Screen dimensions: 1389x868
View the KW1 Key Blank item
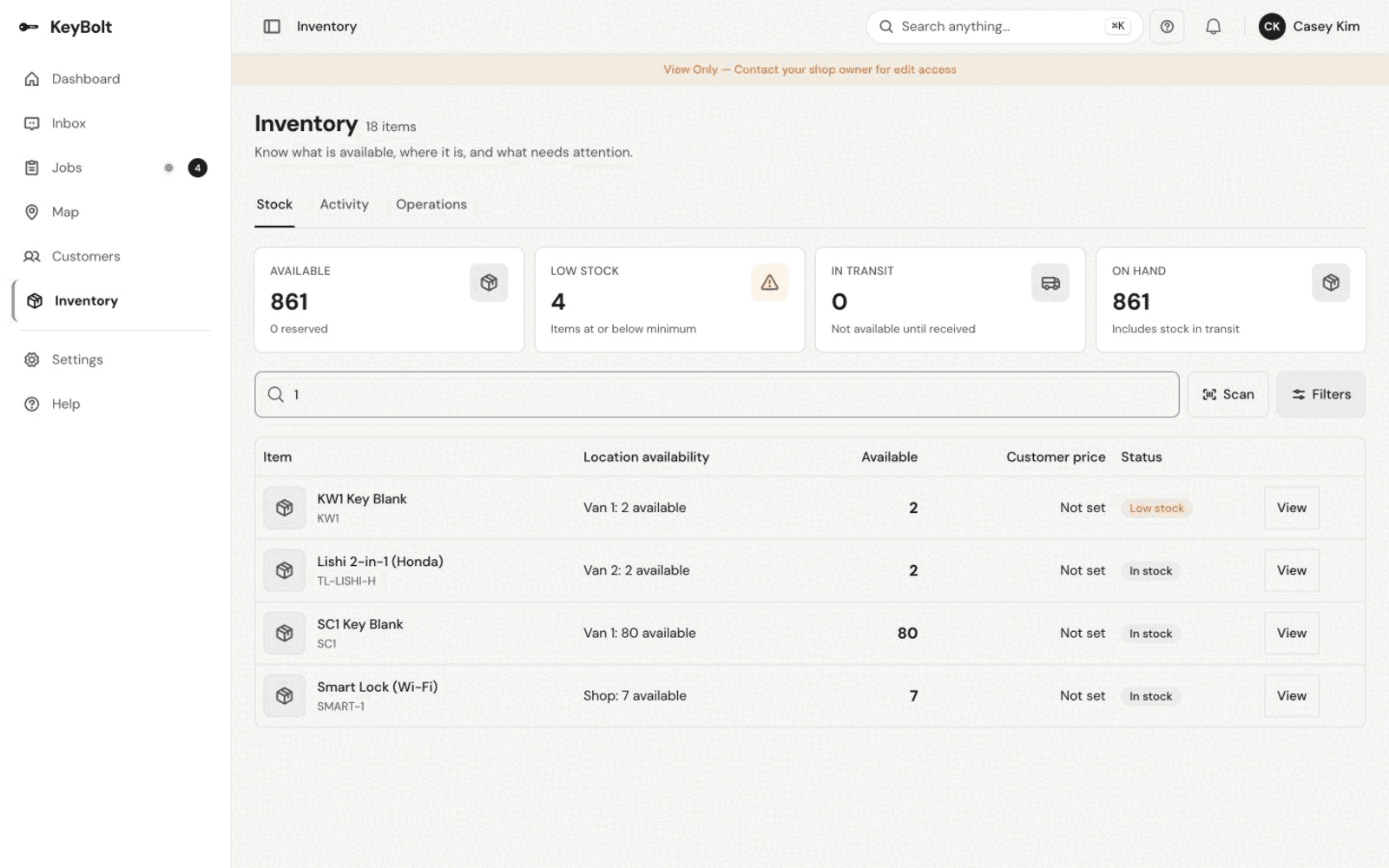click(x=1291, y=508)
